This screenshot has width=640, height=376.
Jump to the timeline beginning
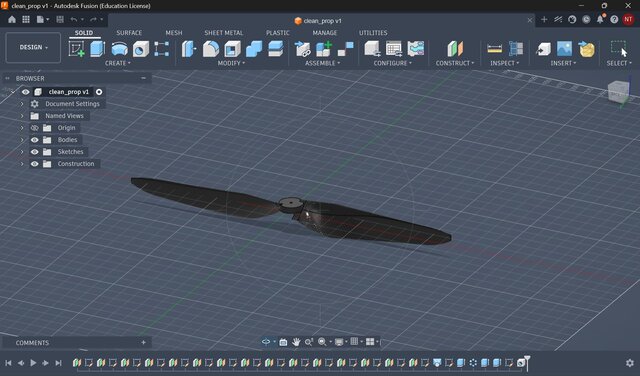pos(8,363)
